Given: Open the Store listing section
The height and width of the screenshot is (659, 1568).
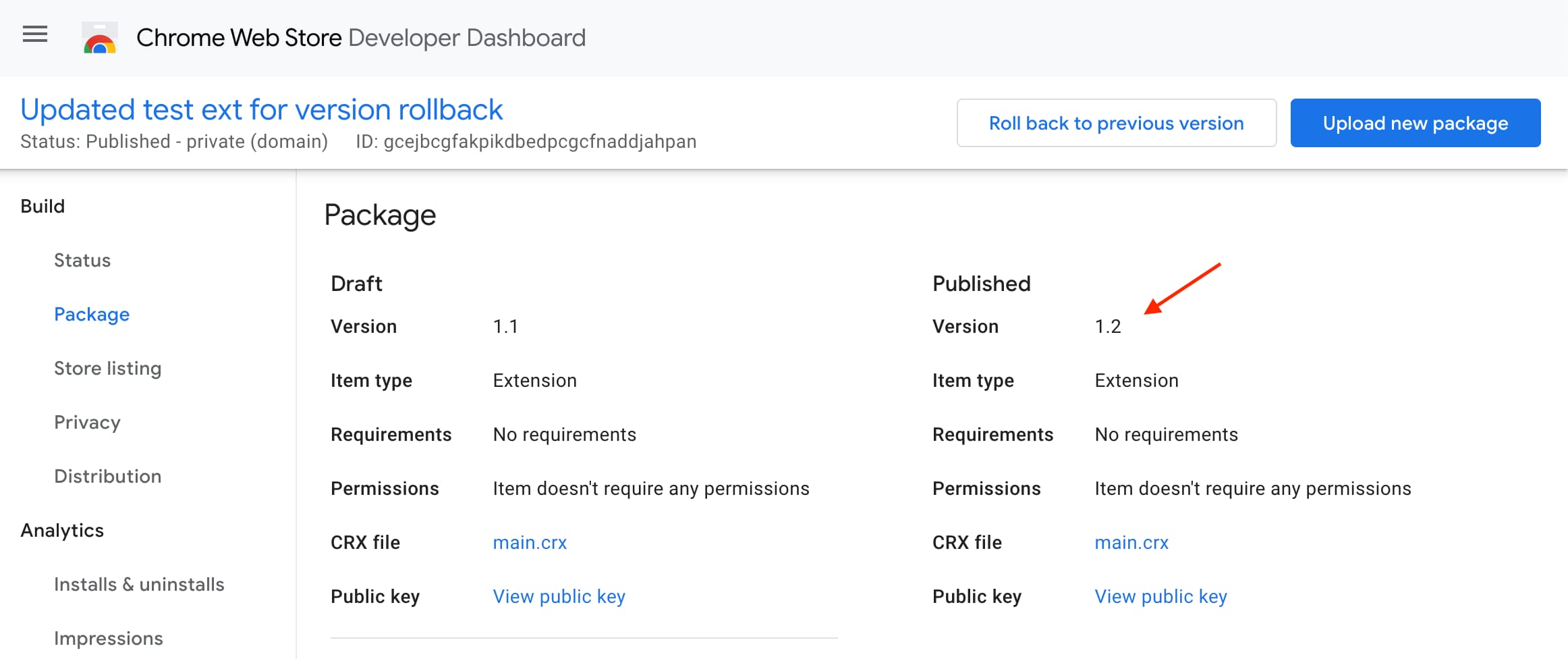Looking at the screenshot, I should point(108,368).
